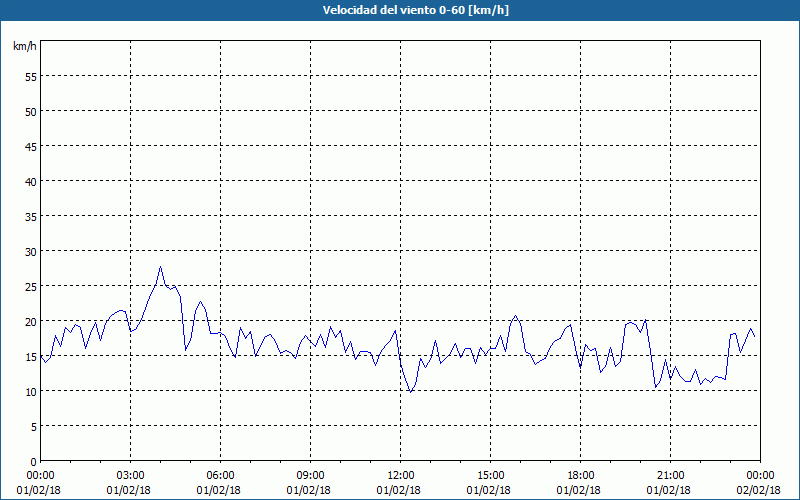Screen dimensions: 800x500
Task: Select the y-axis value '55'
Action: (x=31, y=77)
